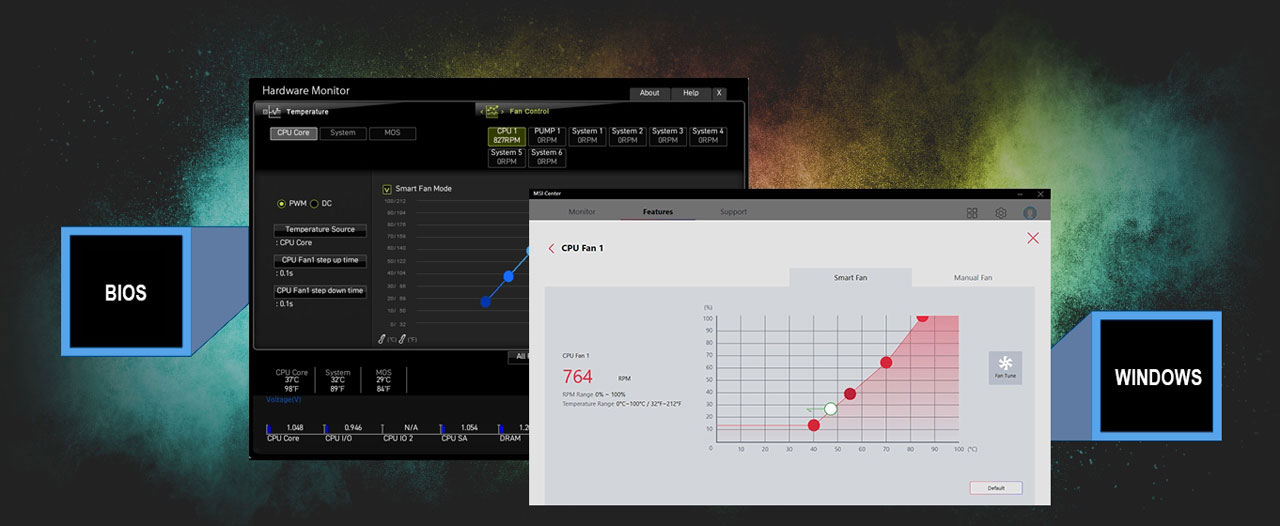Switch to the Monitor tab in MSI Center
The height and width of the screenshot is (526, 1280).
582,212
